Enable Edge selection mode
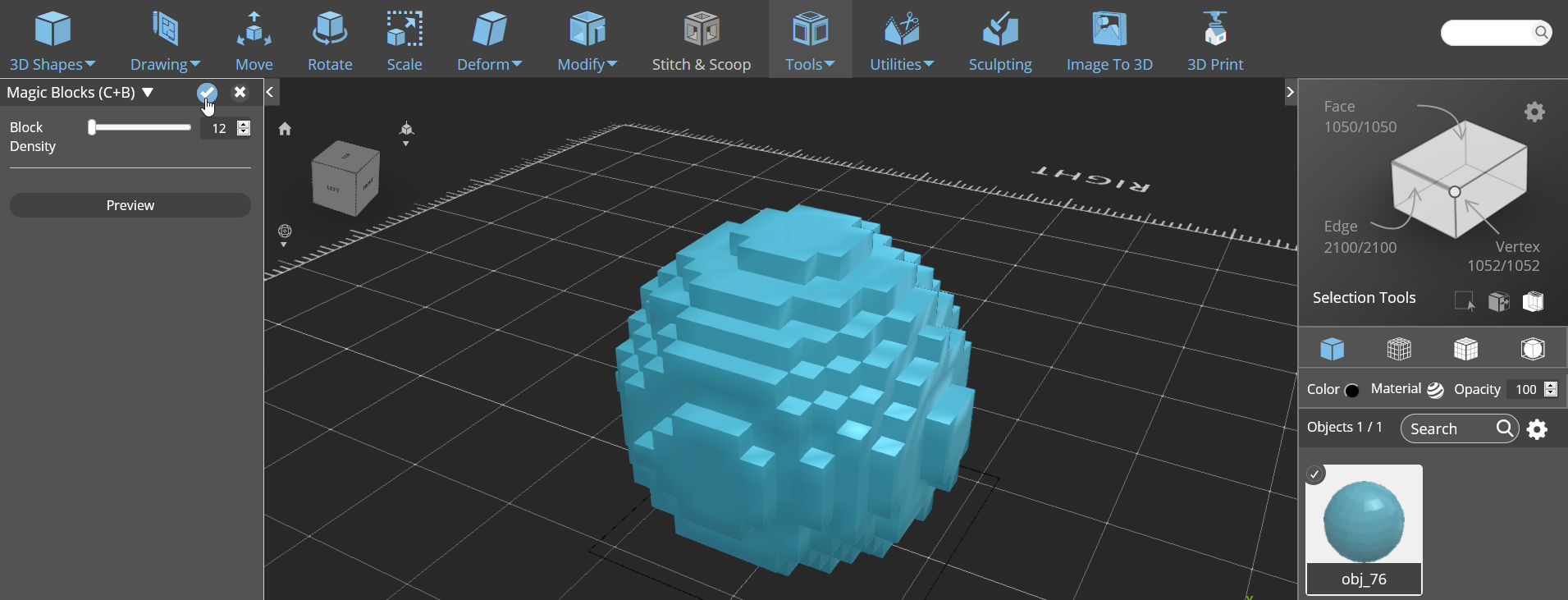 click(x=1360, y=236)
